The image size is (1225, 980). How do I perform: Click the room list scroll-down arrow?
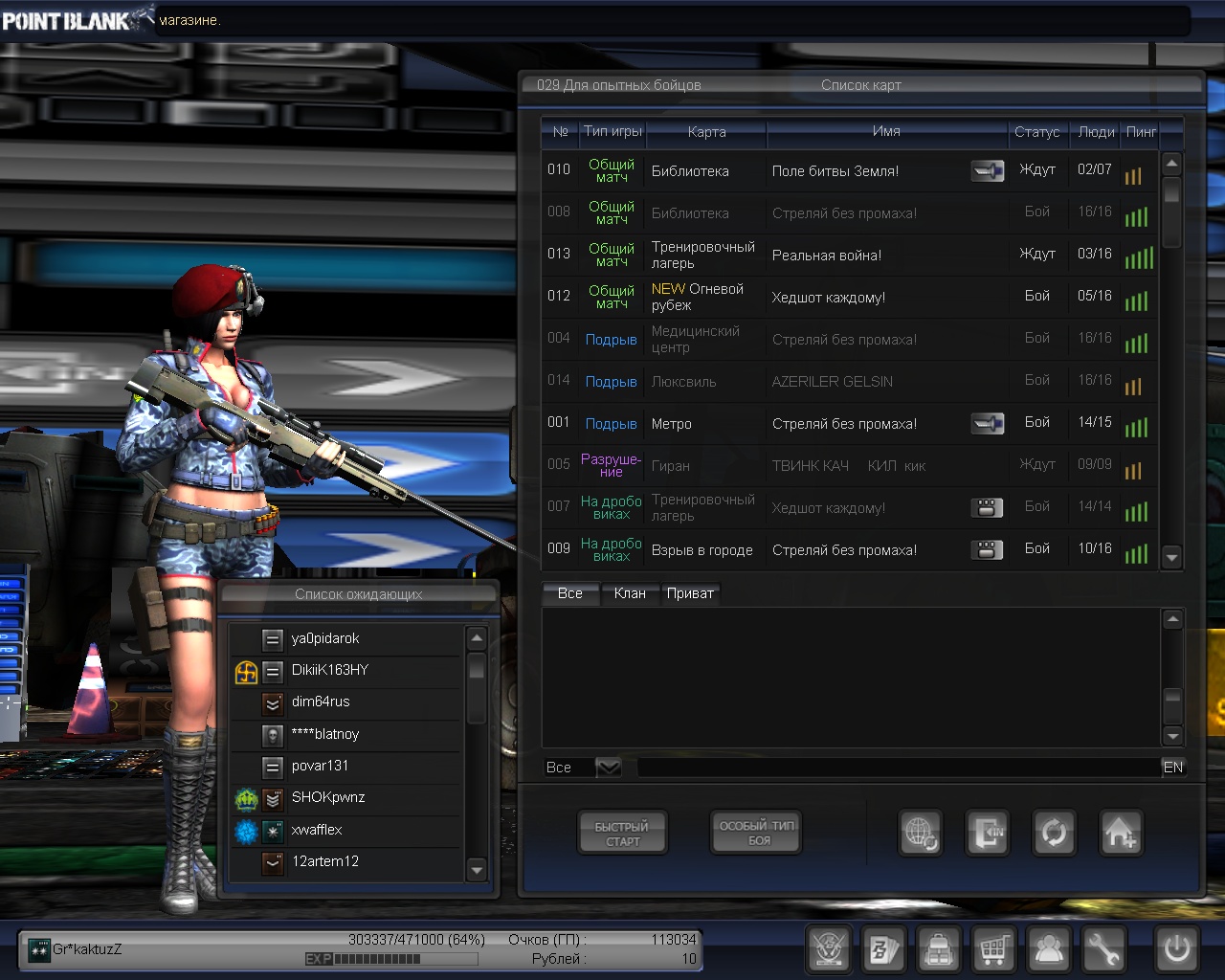click(x=1171, y=556)
